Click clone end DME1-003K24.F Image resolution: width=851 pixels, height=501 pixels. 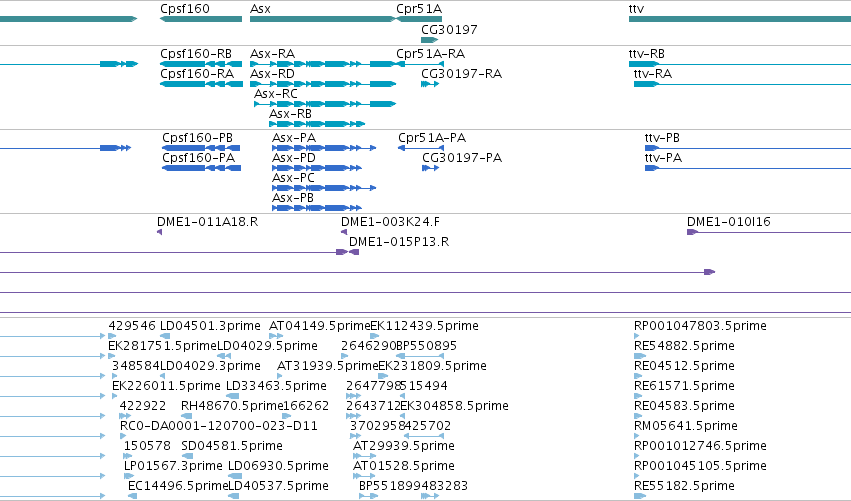point(390,222)
